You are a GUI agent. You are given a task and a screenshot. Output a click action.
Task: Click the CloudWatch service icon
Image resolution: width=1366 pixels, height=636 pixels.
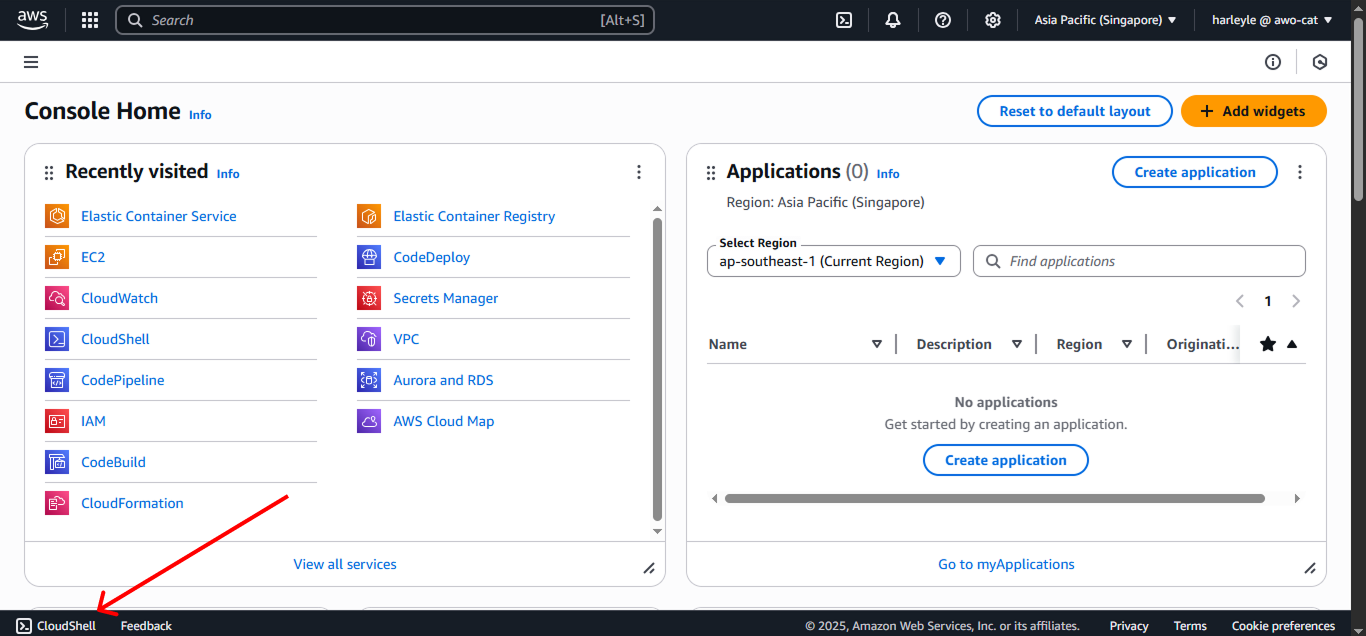click(57, 298)
